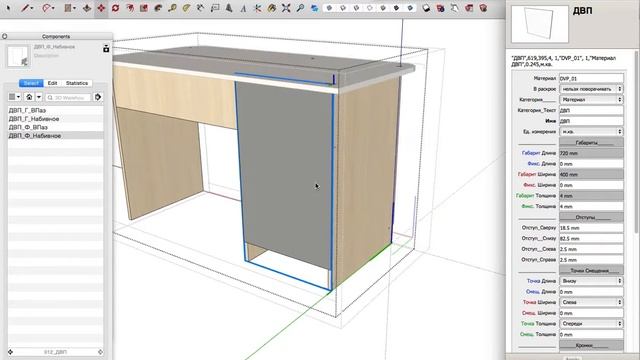
Task: Click the 'Материал' input field
Action: (591, 78)
